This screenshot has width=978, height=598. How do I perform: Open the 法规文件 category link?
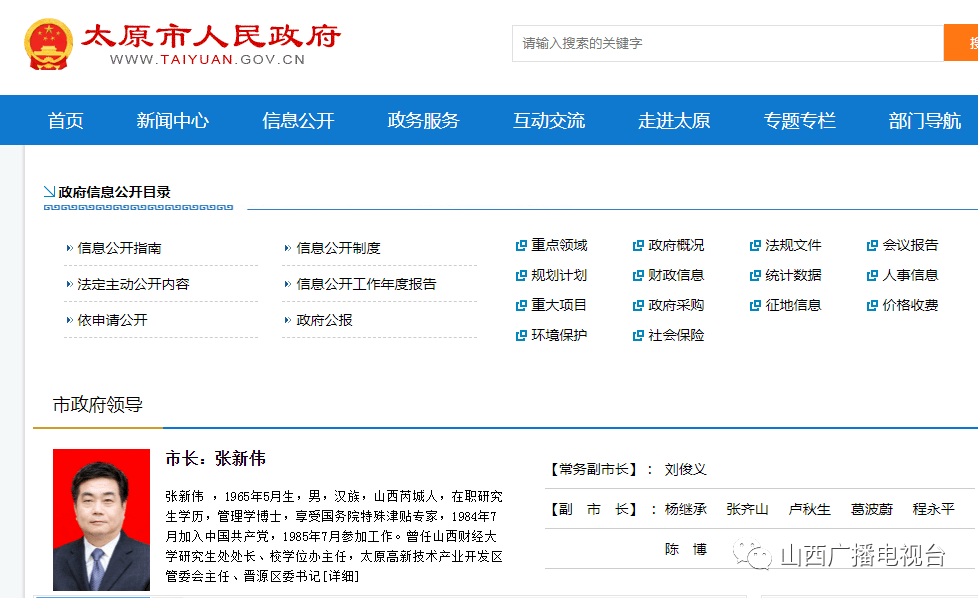point(793,245)
